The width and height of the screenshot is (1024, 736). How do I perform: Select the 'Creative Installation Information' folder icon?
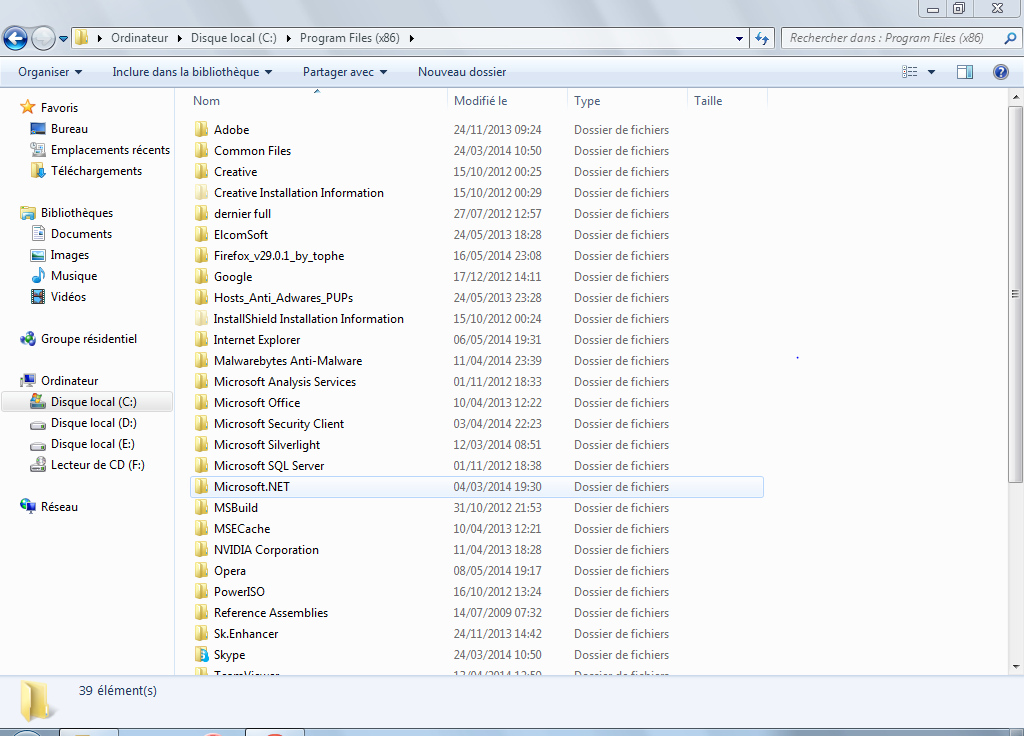pos(202,193)
